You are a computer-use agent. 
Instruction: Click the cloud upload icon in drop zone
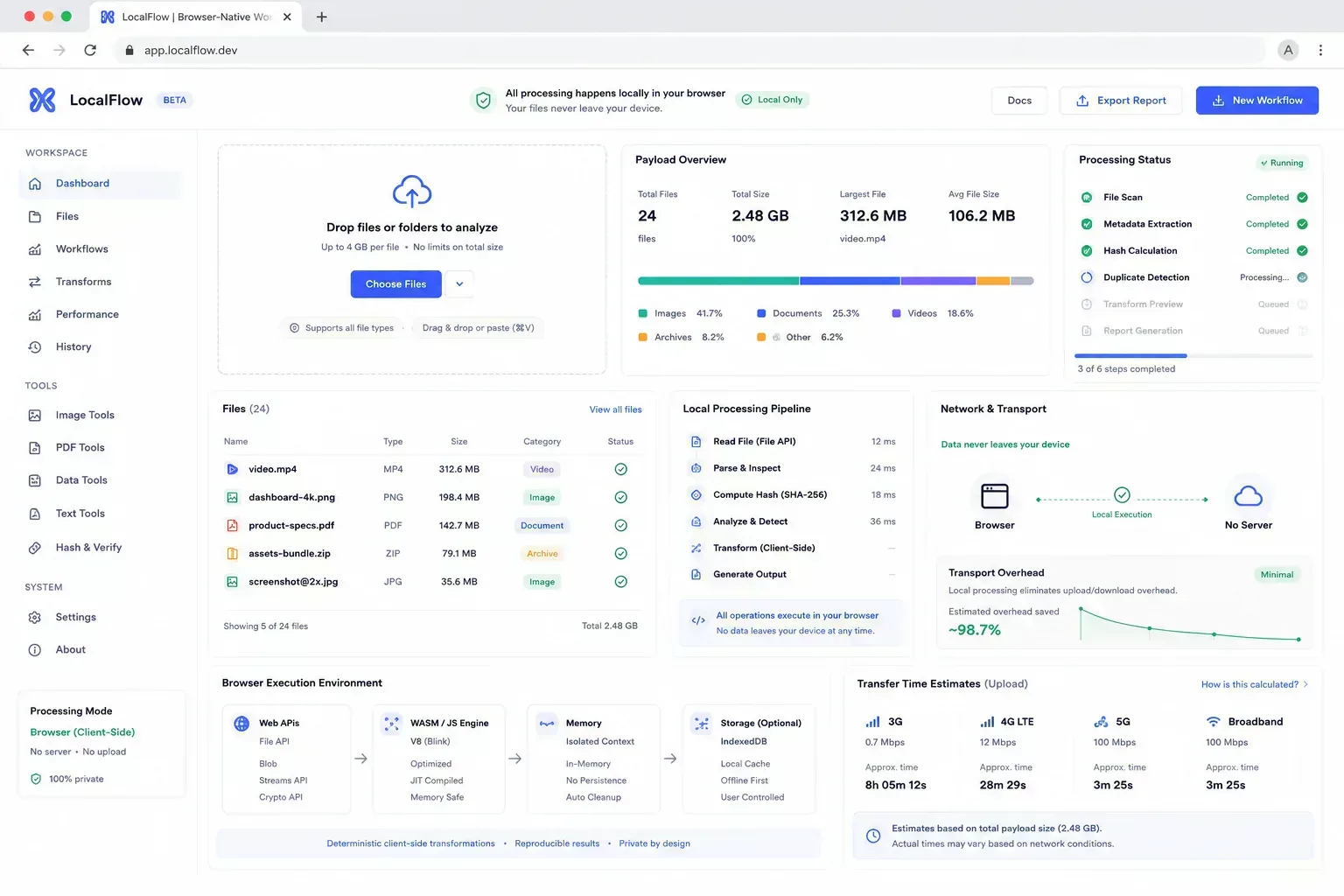(x=412, y=192)
